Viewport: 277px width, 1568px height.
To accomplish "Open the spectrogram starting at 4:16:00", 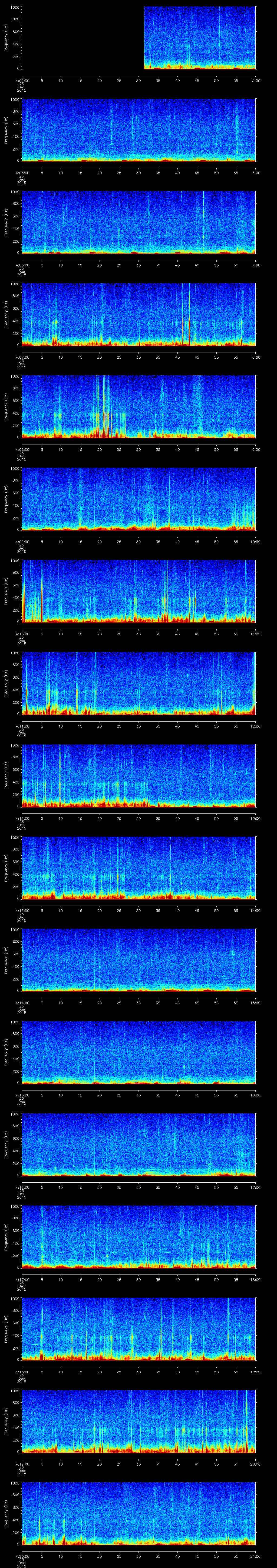I will coord(139,1144).
